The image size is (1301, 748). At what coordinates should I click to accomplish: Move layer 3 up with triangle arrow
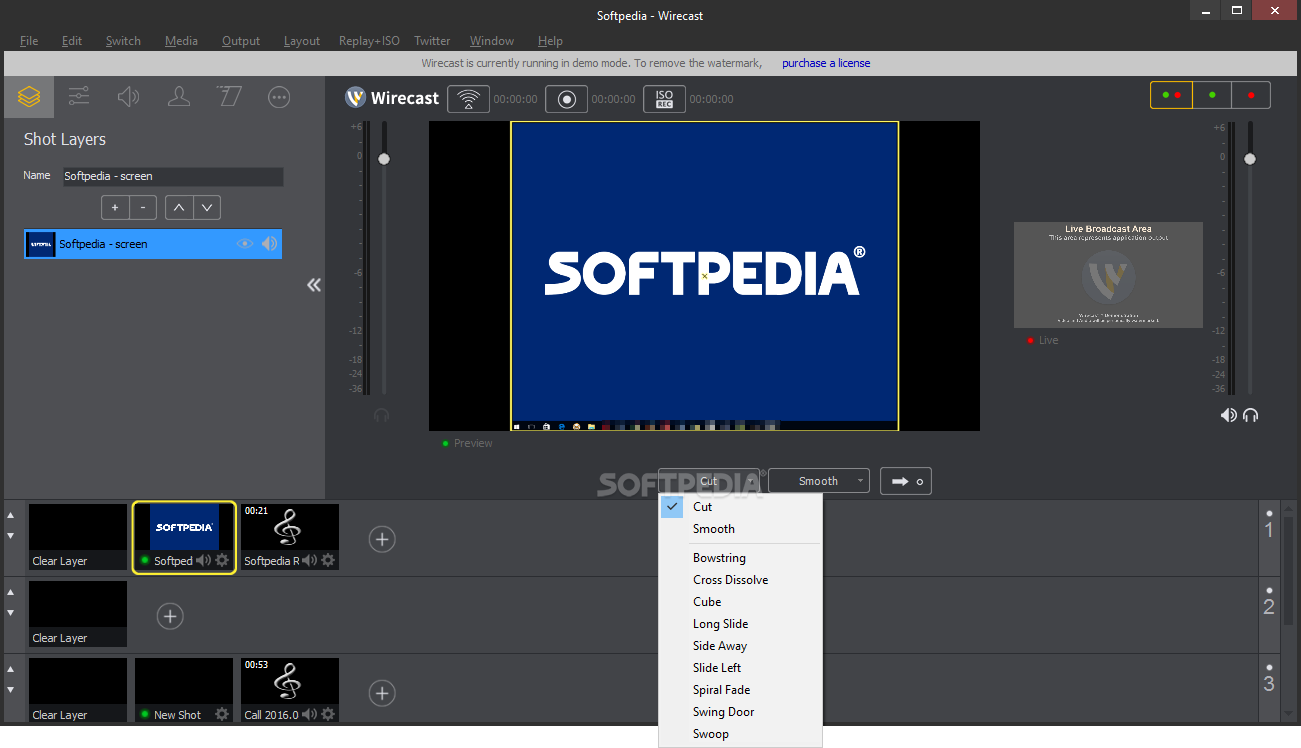tap(11, 669)
